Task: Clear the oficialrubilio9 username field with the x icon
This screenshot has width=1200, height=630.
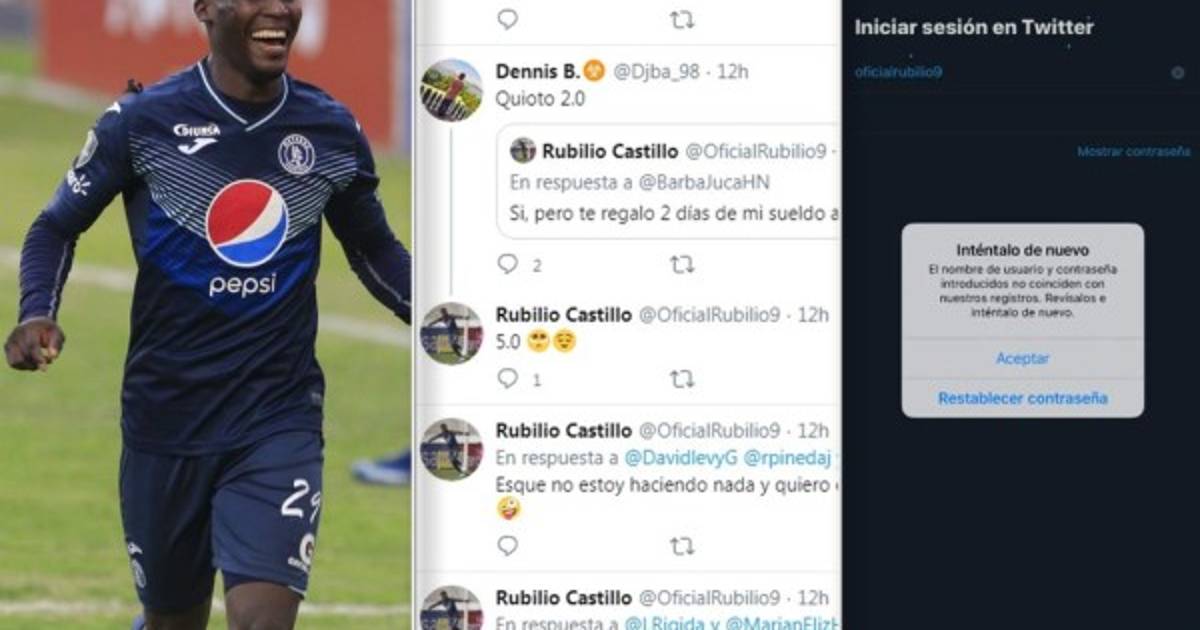Action: point(1178,73)
